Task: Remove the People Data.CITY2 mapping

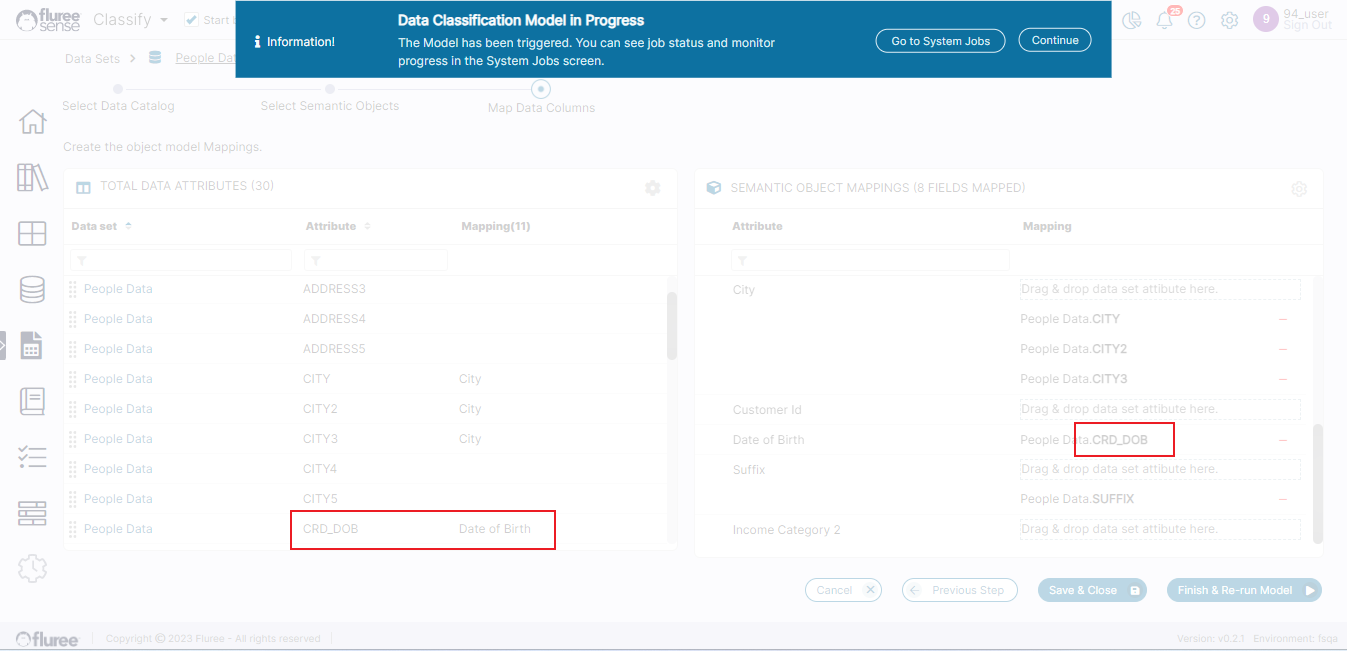Action: 1283,350
